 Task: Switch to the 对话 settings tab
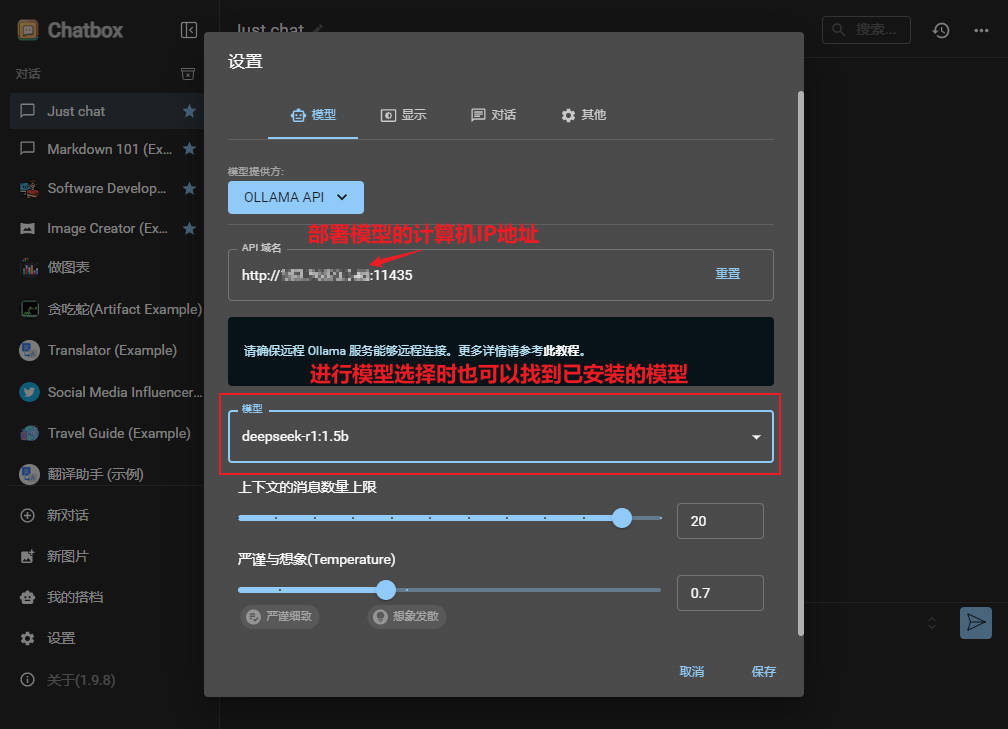(493, 115)
